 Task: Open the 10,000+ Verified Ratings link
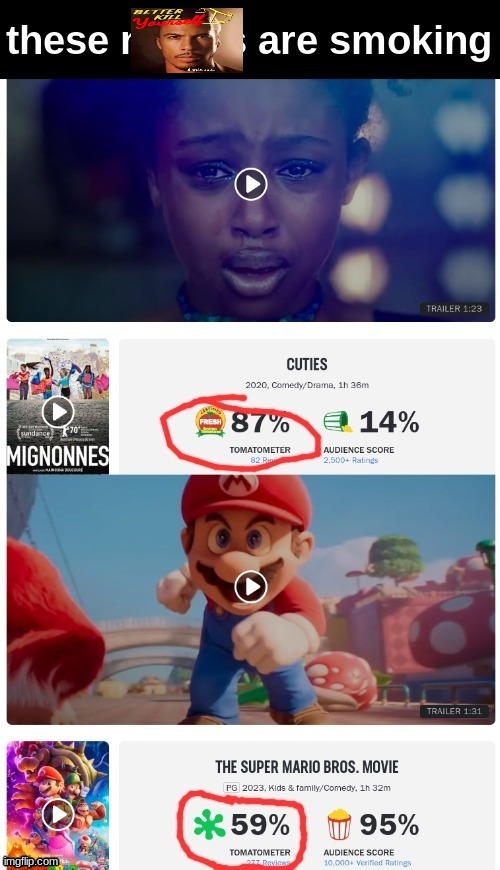pos(367,863)
